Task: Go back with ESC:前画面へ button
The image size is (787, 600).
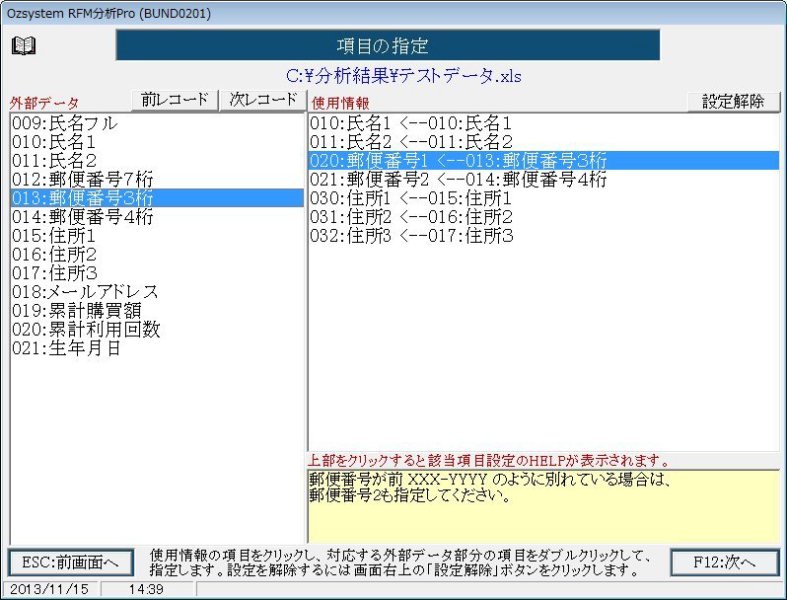Action: [71, 562]
